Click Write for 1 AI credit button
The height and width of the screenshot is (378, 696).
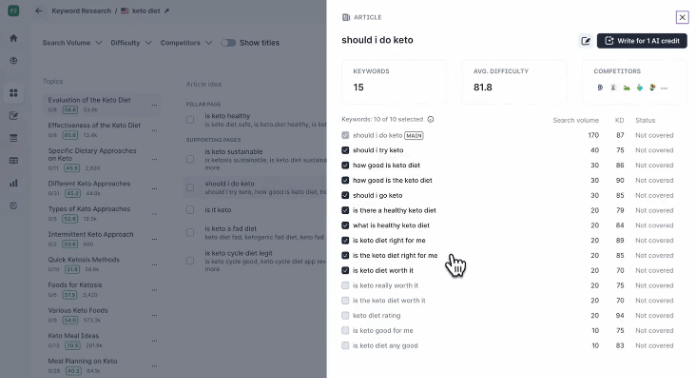coord(642,41)
